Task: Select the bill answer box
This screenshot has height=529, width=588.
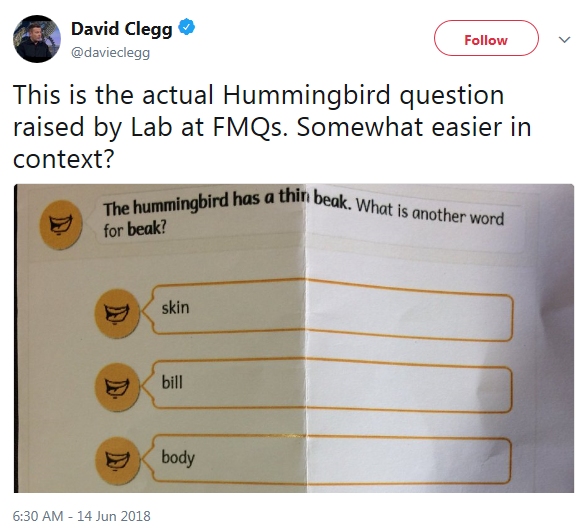Action: (x=328, y=386)
